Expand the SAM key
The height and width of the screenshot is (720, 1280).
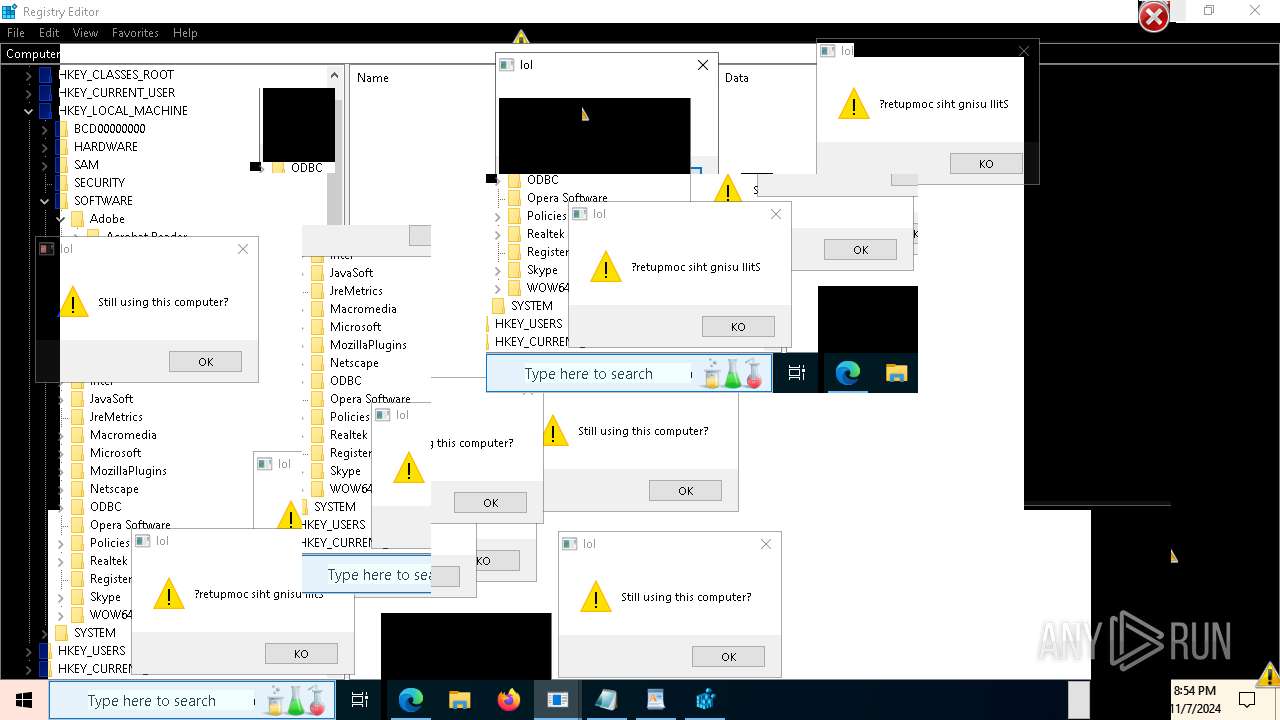pos(45,165)
